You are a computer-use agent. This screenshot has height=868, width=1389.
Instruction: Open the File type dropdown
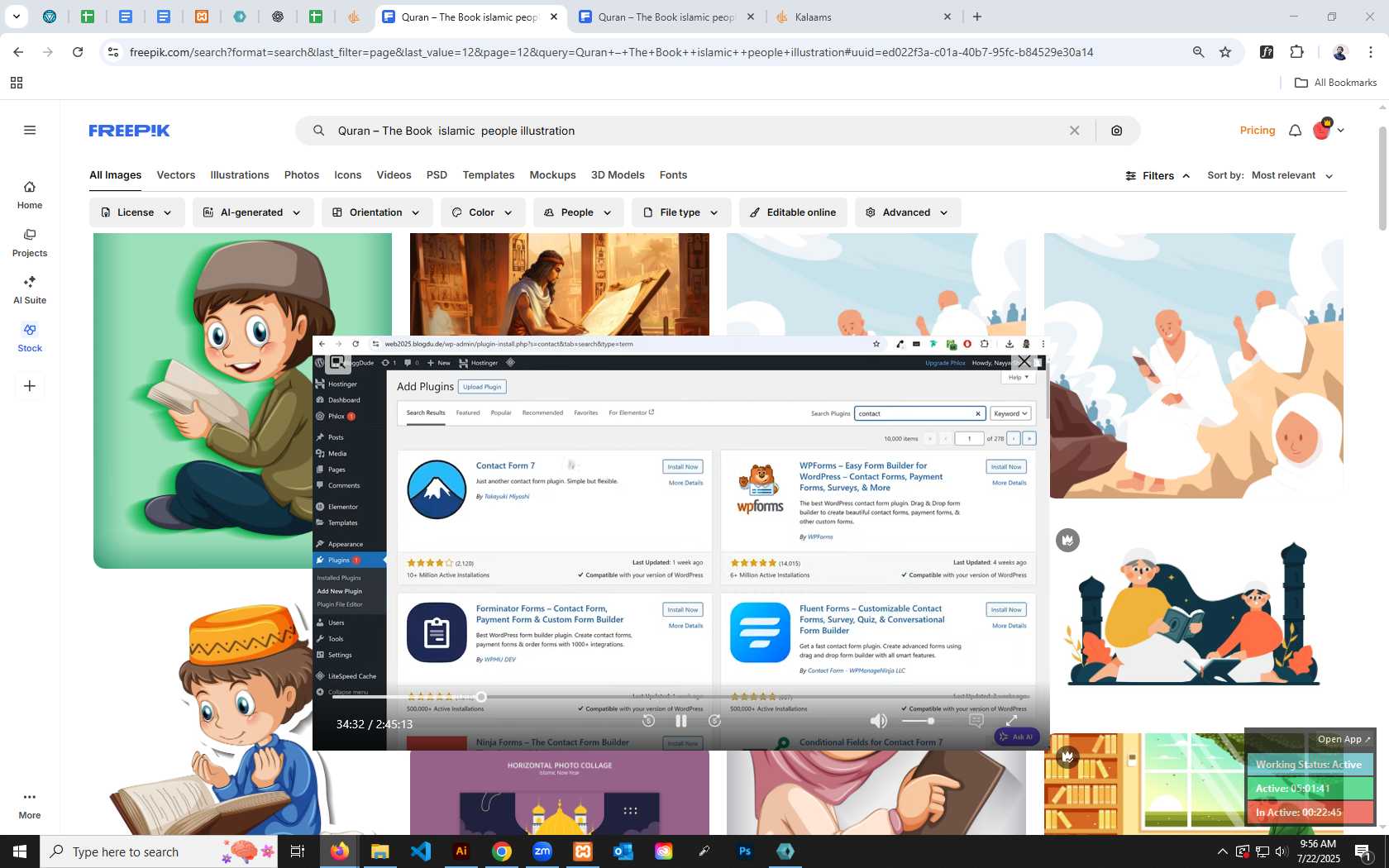coord(681,212)
